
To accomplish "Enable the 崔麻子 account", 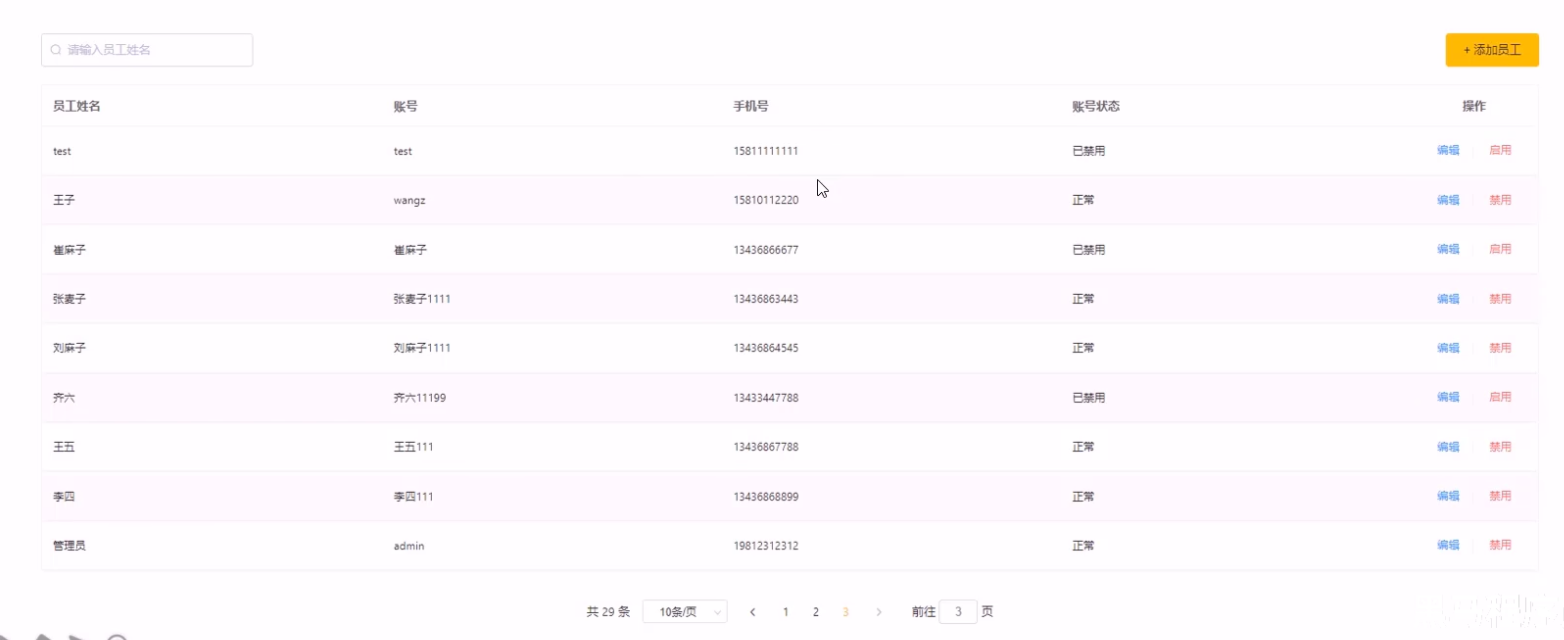I will 1500,249.
